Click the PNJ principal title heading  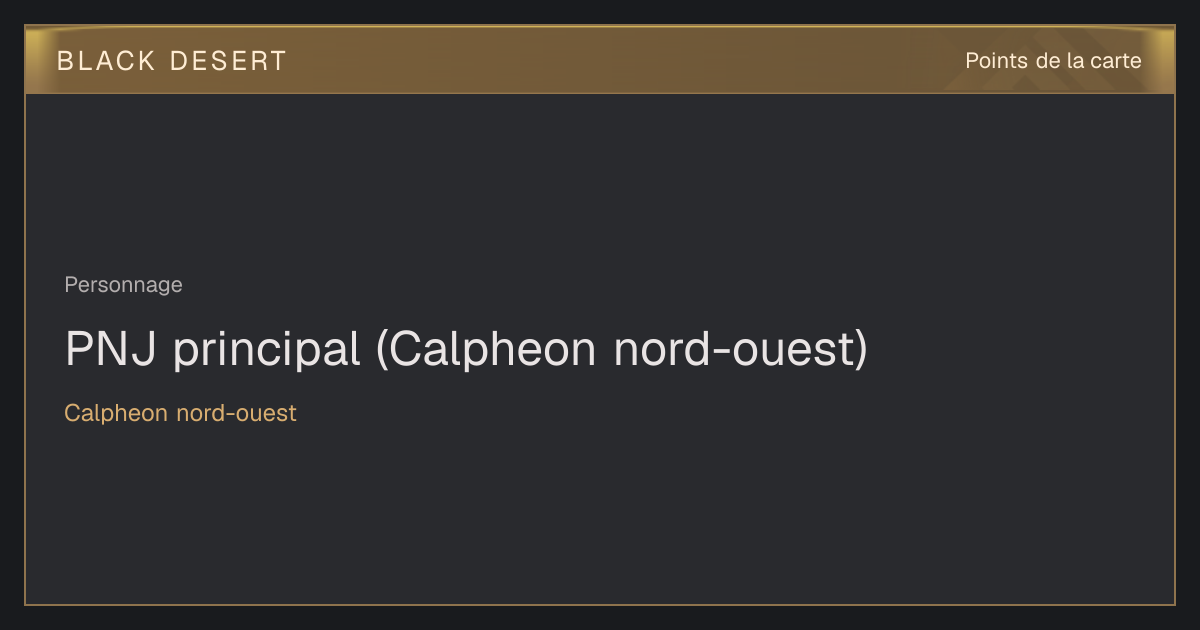466,349
